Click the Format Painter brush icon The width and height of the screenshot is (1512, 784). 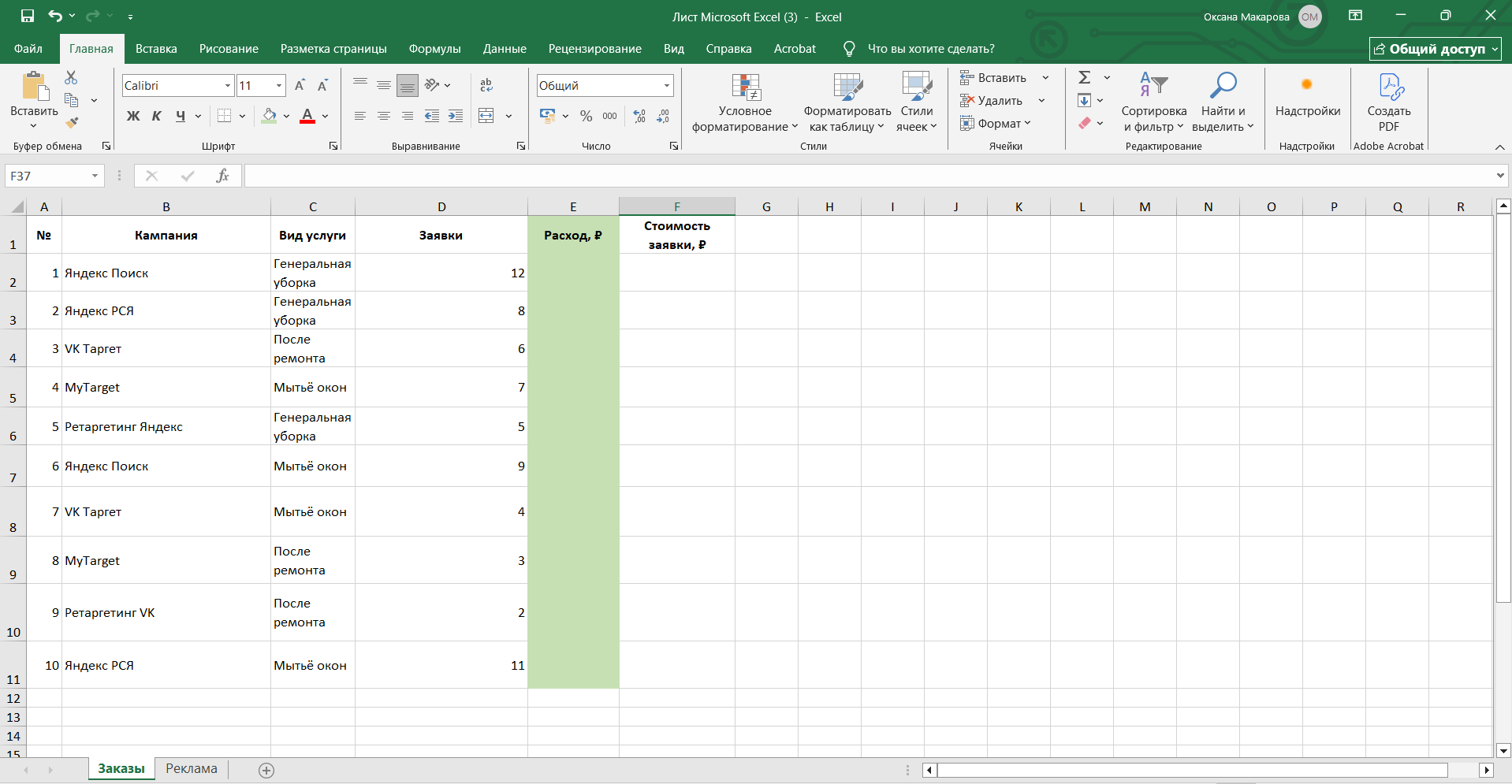click(x=72, y=122)
